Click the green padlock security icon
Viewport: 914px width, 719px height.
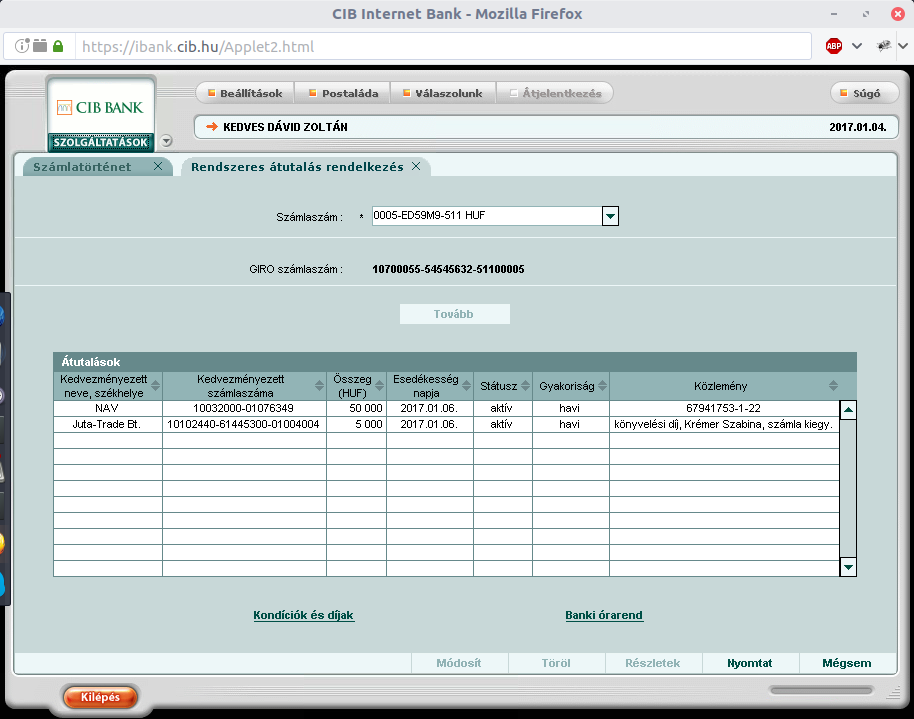(58, 46)
